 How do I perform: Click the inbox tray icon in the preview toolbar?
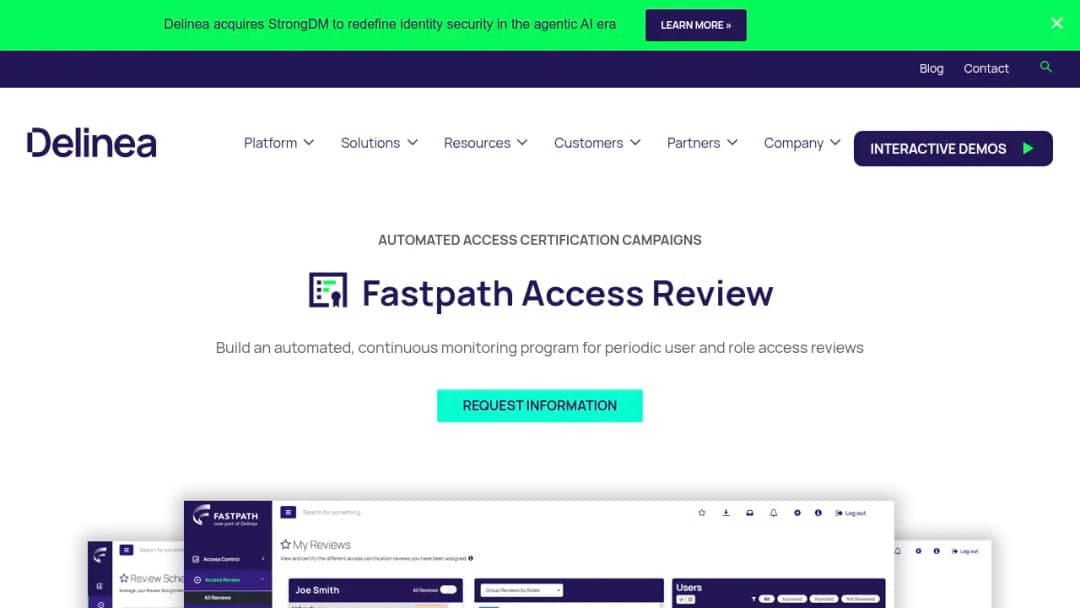pyautogui.click(x=750, y=513)
